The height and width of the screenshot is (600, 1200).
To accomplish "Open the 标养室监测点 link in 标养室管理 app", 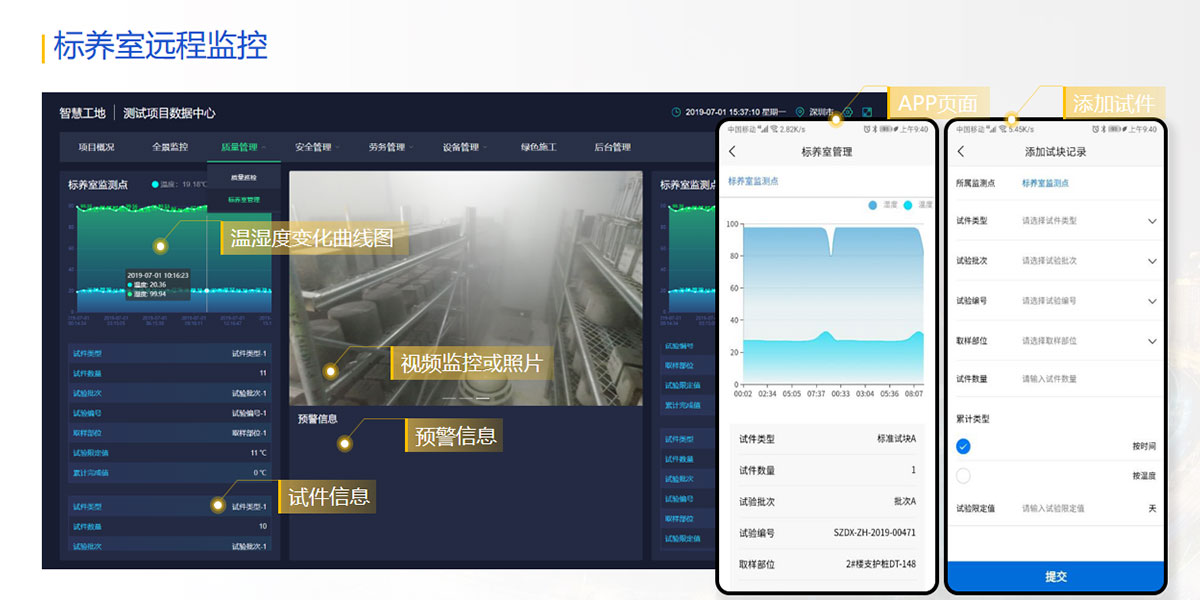I will [753, 181].
